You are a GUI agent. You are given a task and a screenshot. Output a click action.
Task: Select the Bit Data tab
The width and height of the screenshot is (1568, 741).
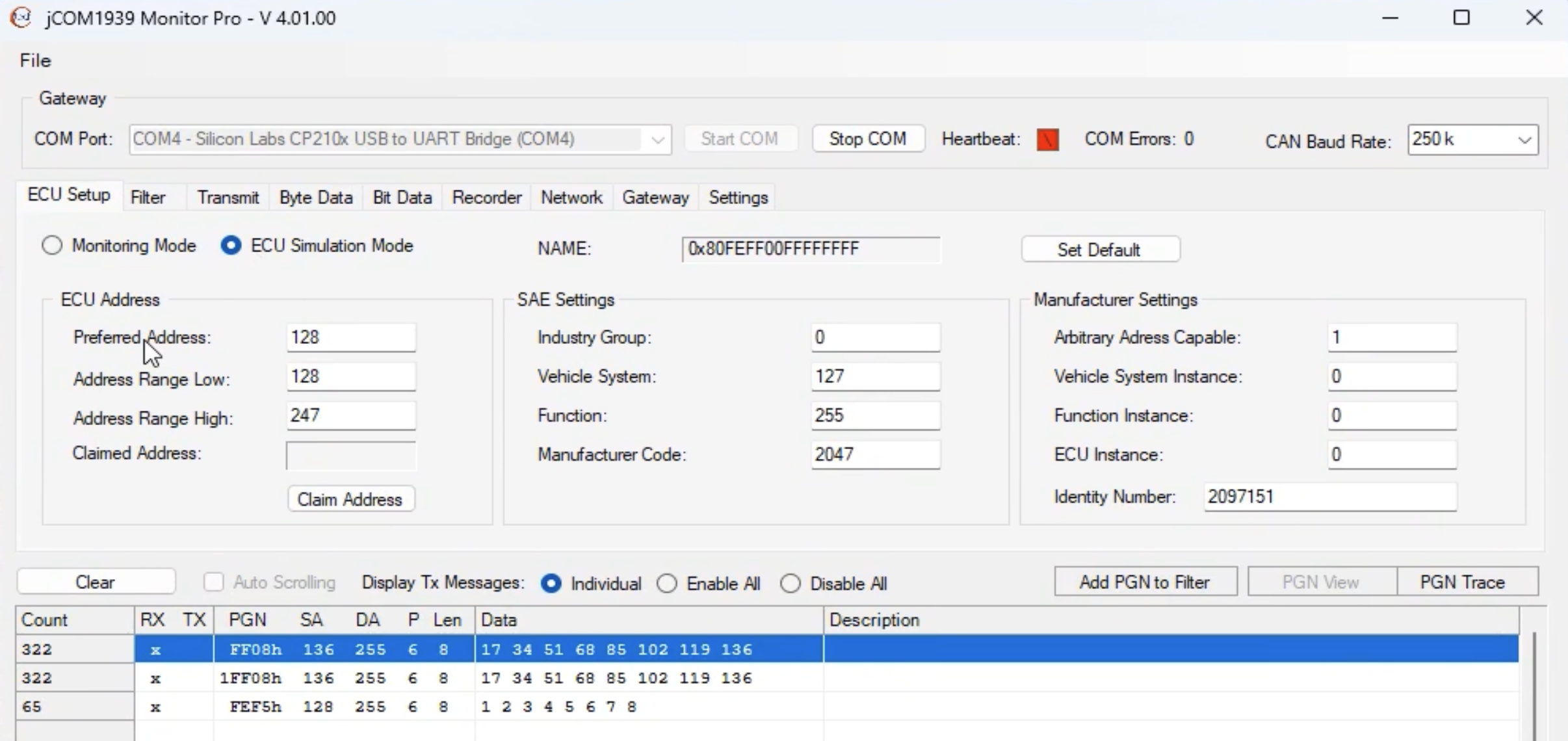pyautogui.click(x=402, y=198)
